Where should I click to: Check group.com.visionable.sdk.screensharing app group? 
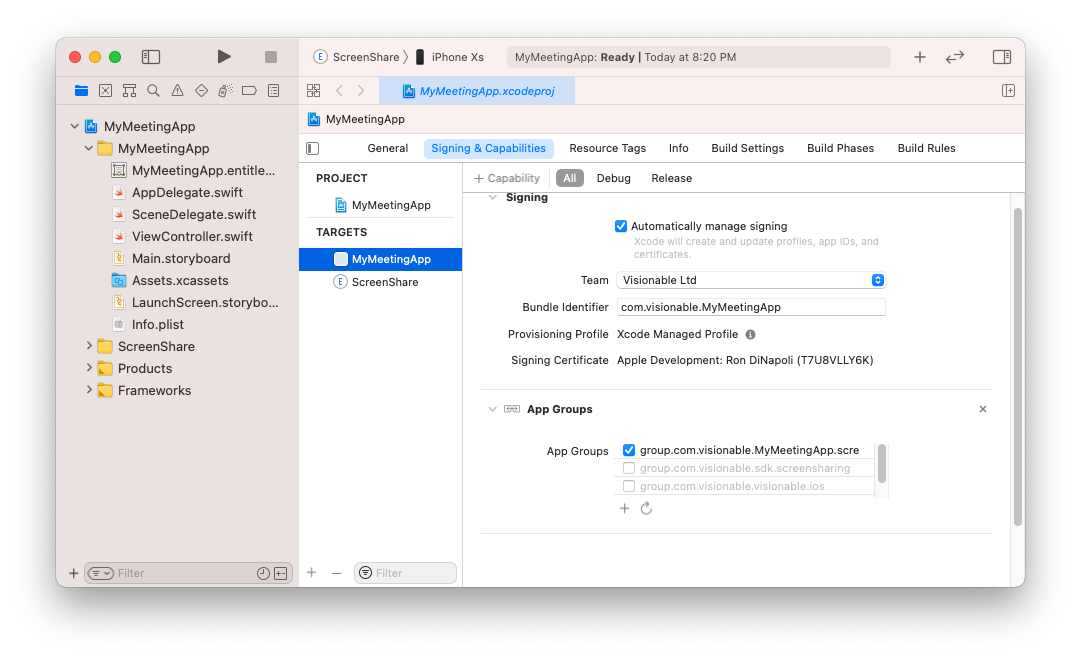629,468
